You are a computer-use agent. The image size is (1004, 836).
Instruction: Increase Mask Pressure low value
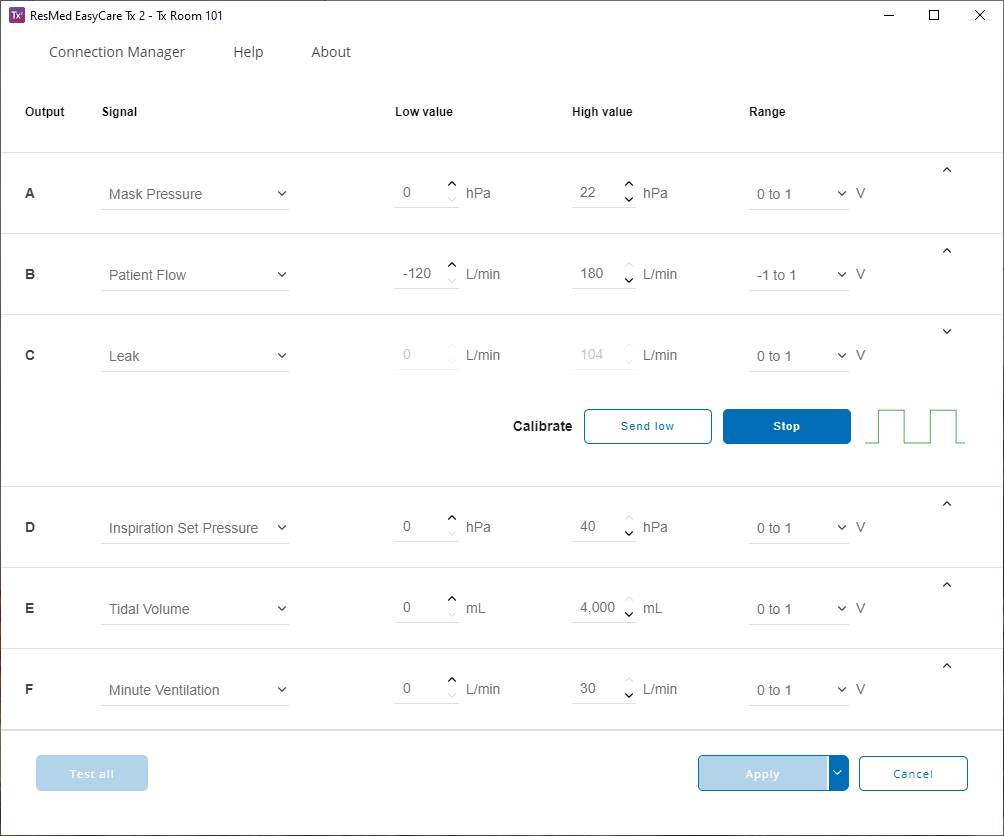click(x=452, y=184)
